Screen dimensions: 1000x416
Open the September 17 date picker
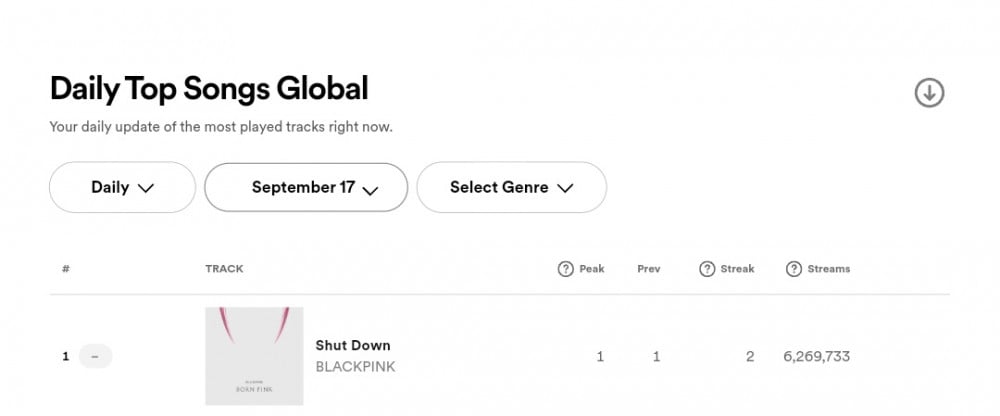(x=306, y=187)
